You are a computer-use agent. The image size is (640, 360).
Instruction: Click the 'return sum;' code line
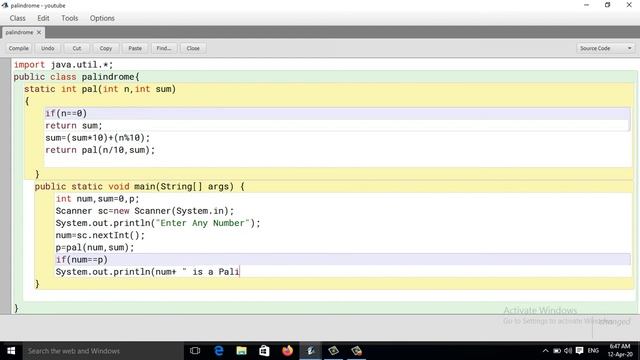(x=74, y=126)
